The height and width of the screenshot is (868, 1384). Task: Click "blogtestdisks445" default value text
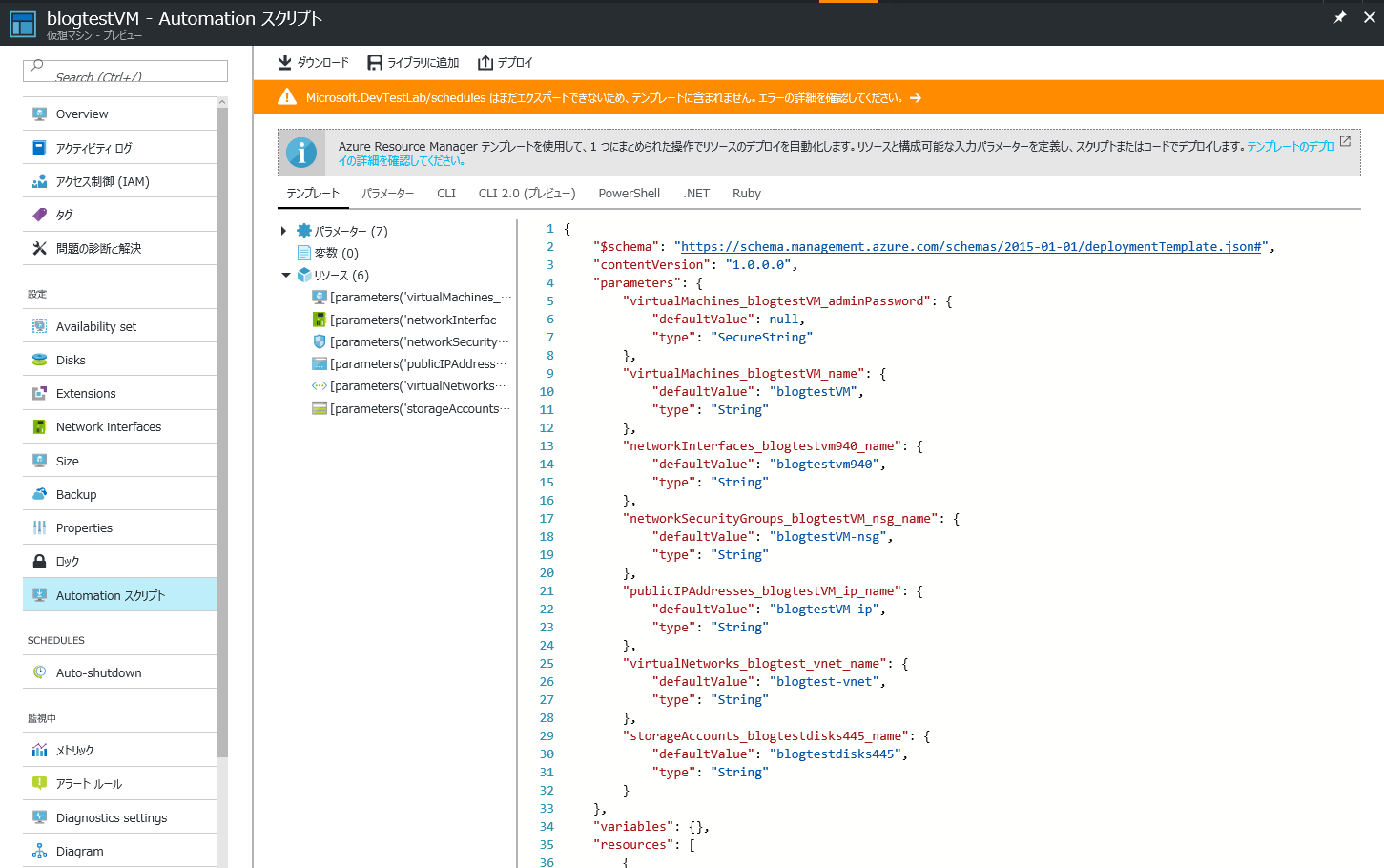click(835, 754)
